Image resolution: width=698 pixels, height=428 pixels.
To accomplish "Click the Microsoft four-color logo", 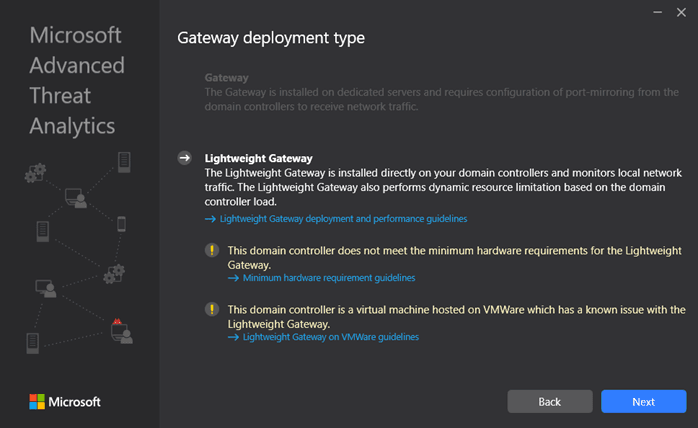I will coord(37,401).
